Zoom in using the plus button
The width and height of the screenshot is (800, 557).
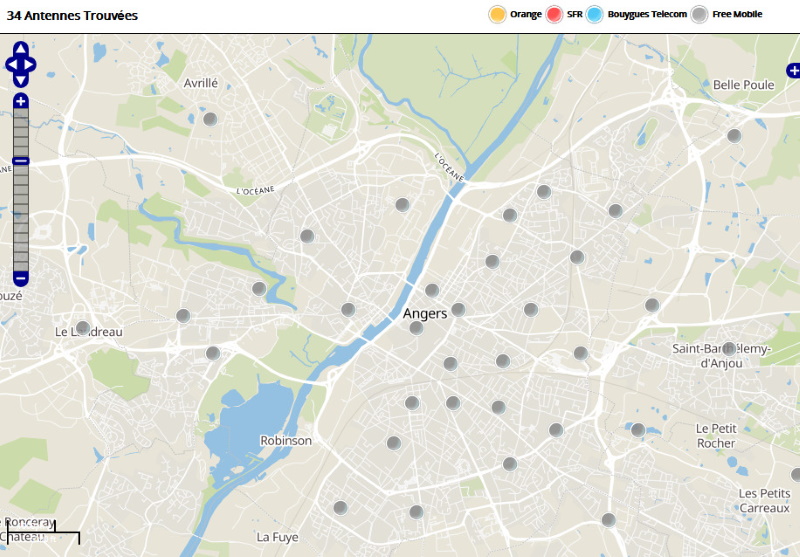tap(21, 101)
